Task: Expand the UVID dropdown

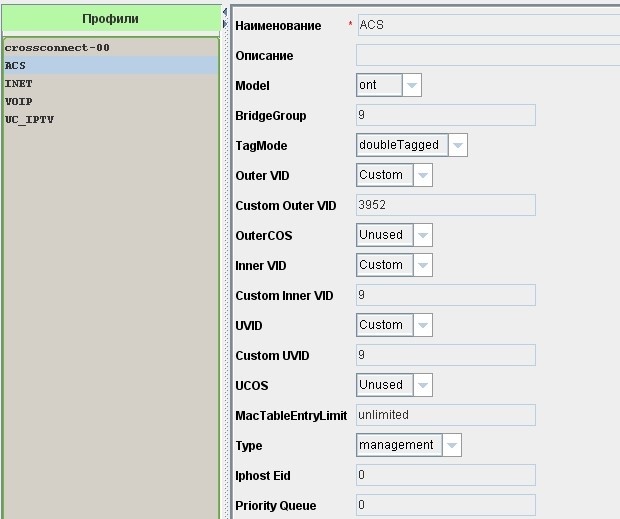Action: click(422, 326)
